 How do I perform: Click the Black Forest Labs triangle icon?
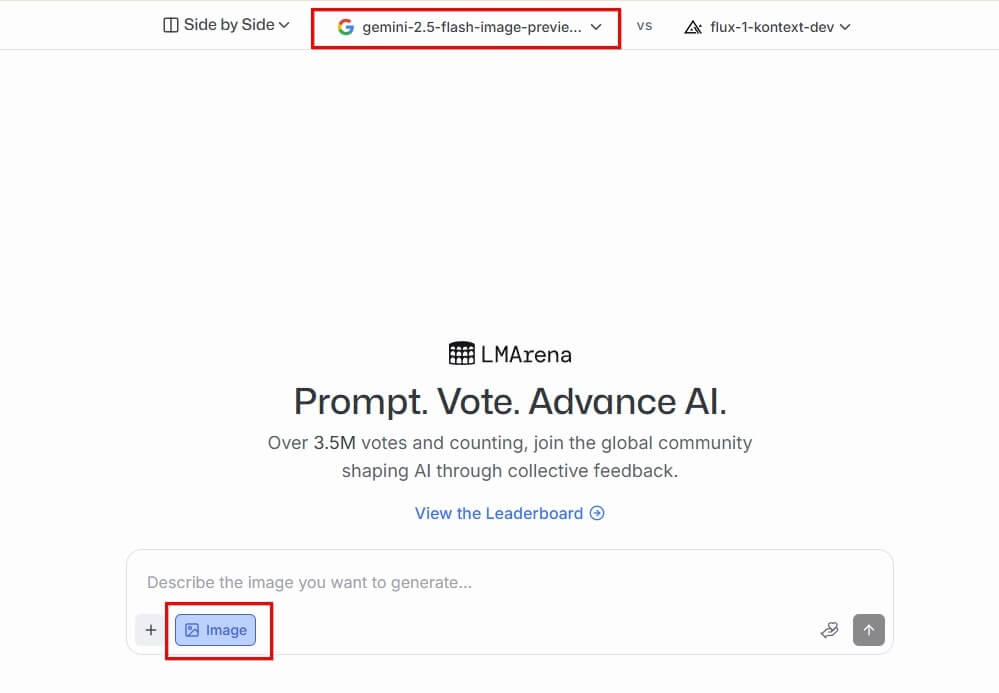tap(694, 27)
